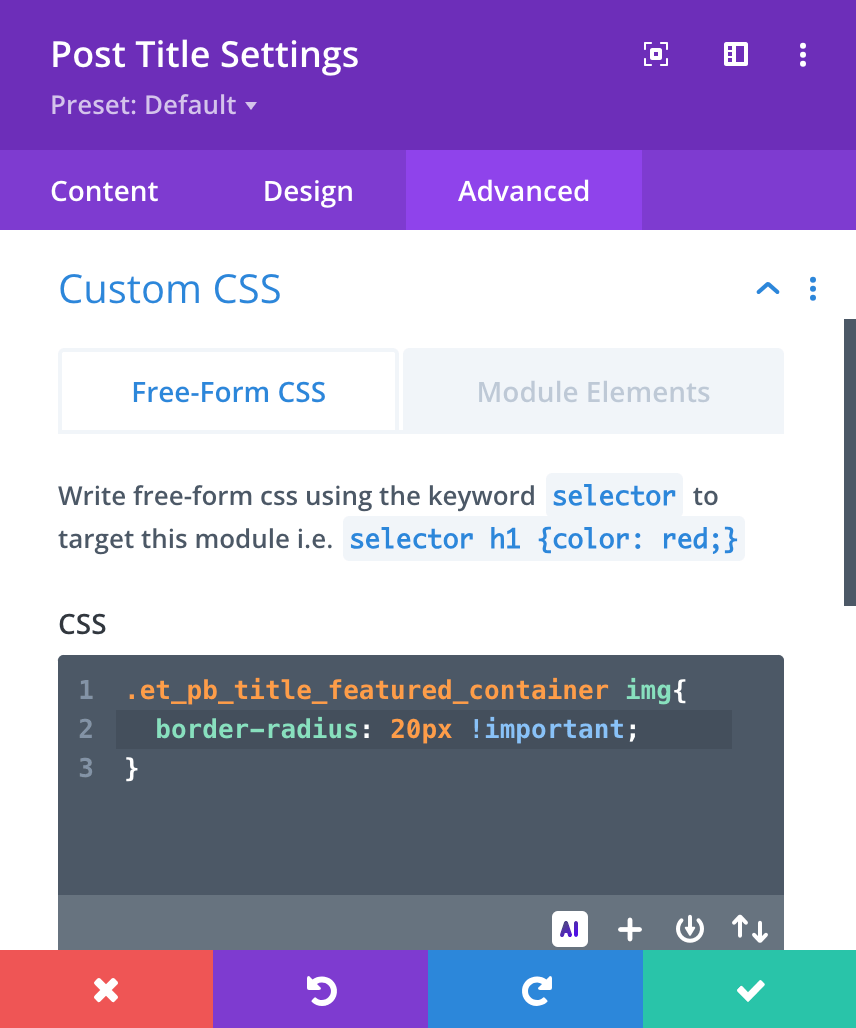Save settings with the green checkmark button
856x1028 pixels.
(x=749, y=990)
